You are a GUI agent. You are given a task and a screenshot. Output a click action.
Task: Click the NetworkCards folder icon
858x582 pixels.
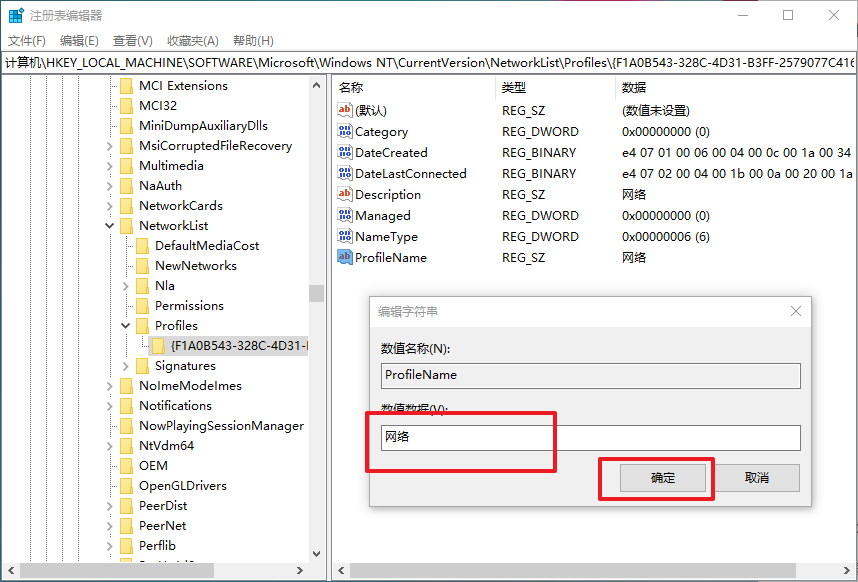pyautogui.click(x=126, y=206)
